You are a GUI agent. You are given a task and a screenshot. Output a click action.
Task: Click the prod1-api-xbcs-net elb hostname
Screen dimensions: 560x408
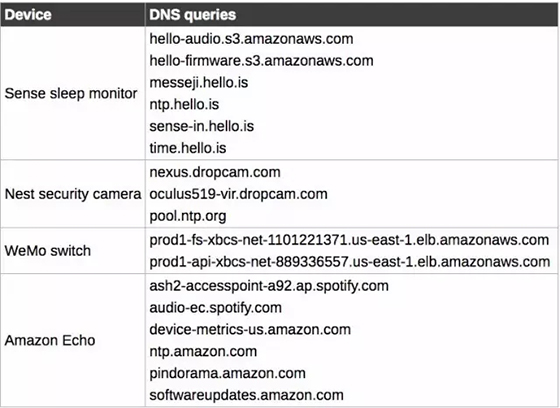pyautogui.click(x=350, y=262)
